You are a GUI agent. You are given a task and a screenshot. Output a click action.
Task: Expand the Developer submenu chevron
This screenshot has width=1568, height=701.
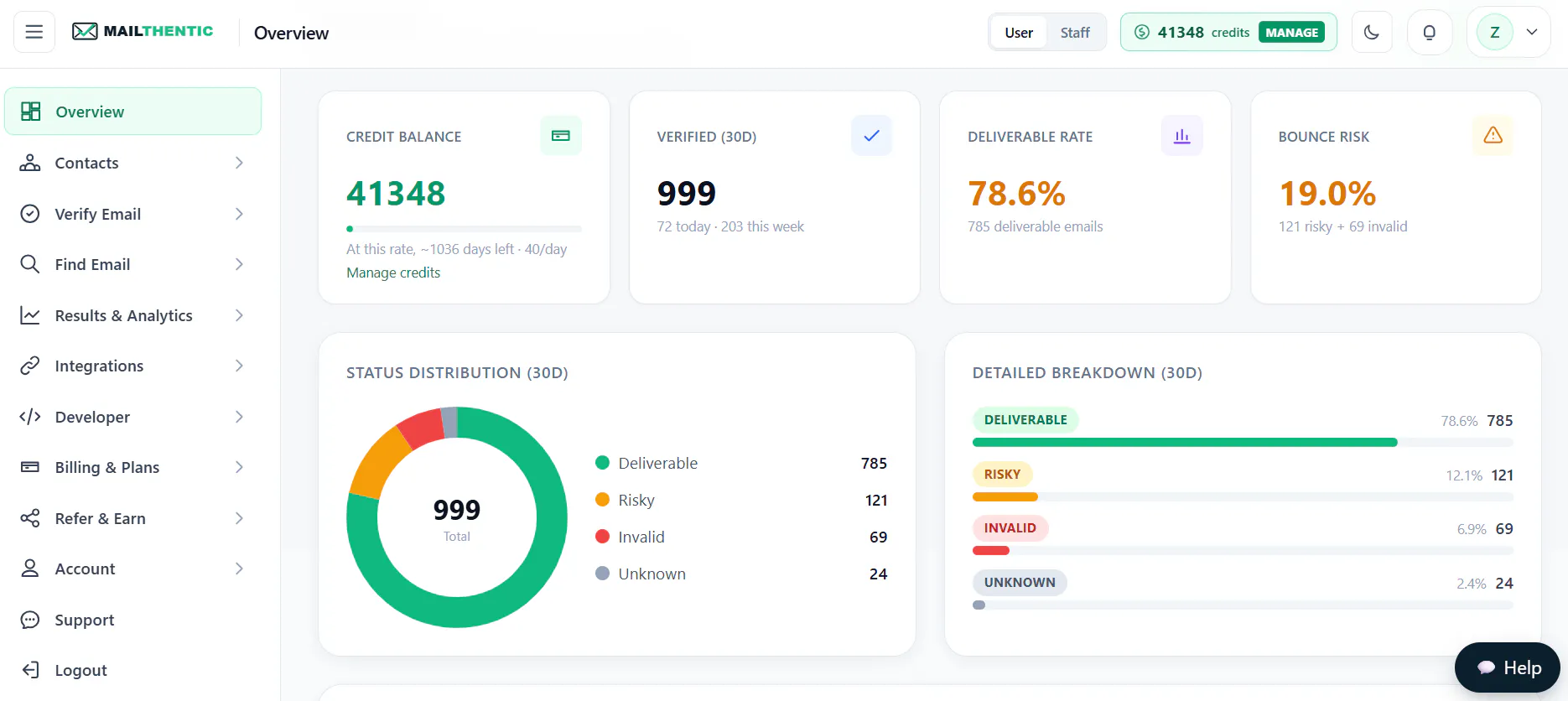[239, 417]
